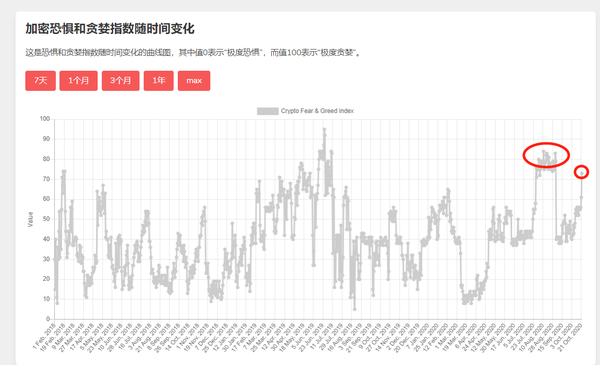Choose the 1年 range button
The image size is (600, 365).
point(158,81)
